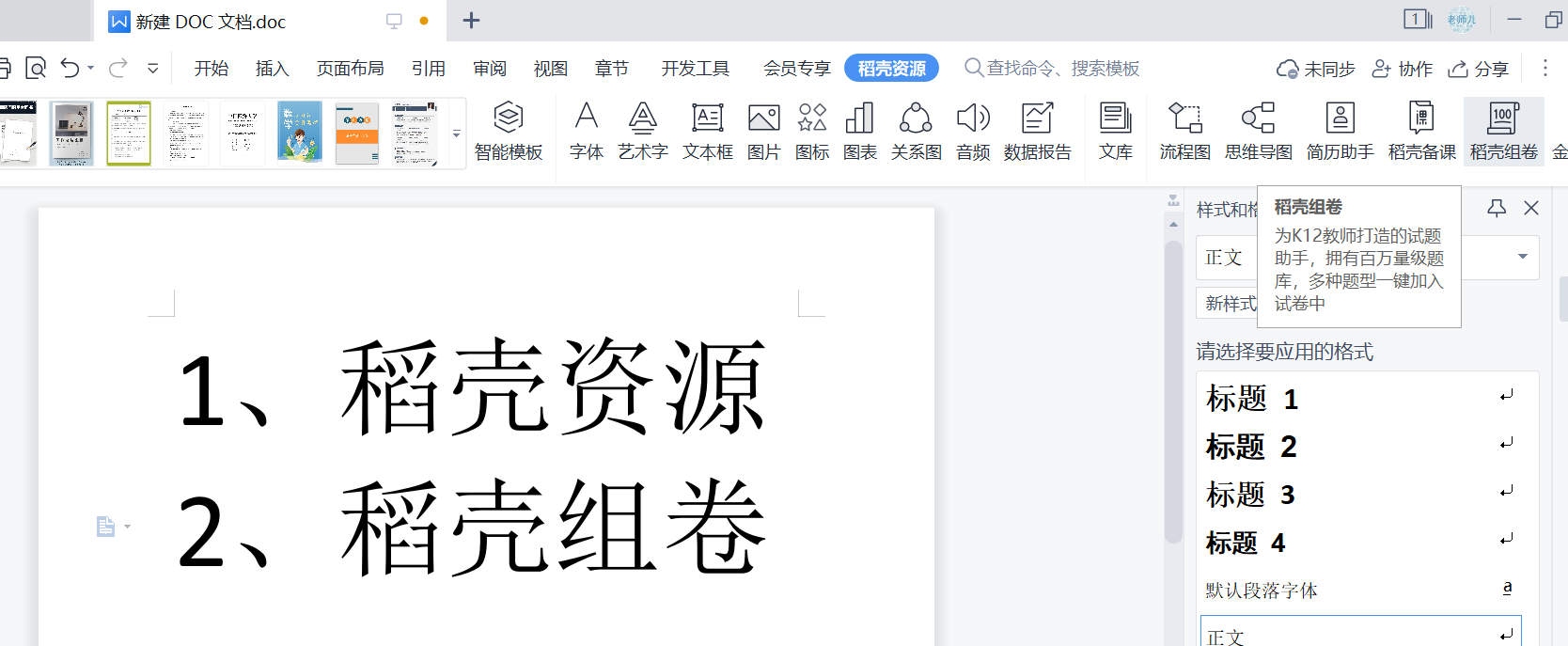
Task: Choose the green-bordered template thumbnail
Action: [x=129, y=134]
